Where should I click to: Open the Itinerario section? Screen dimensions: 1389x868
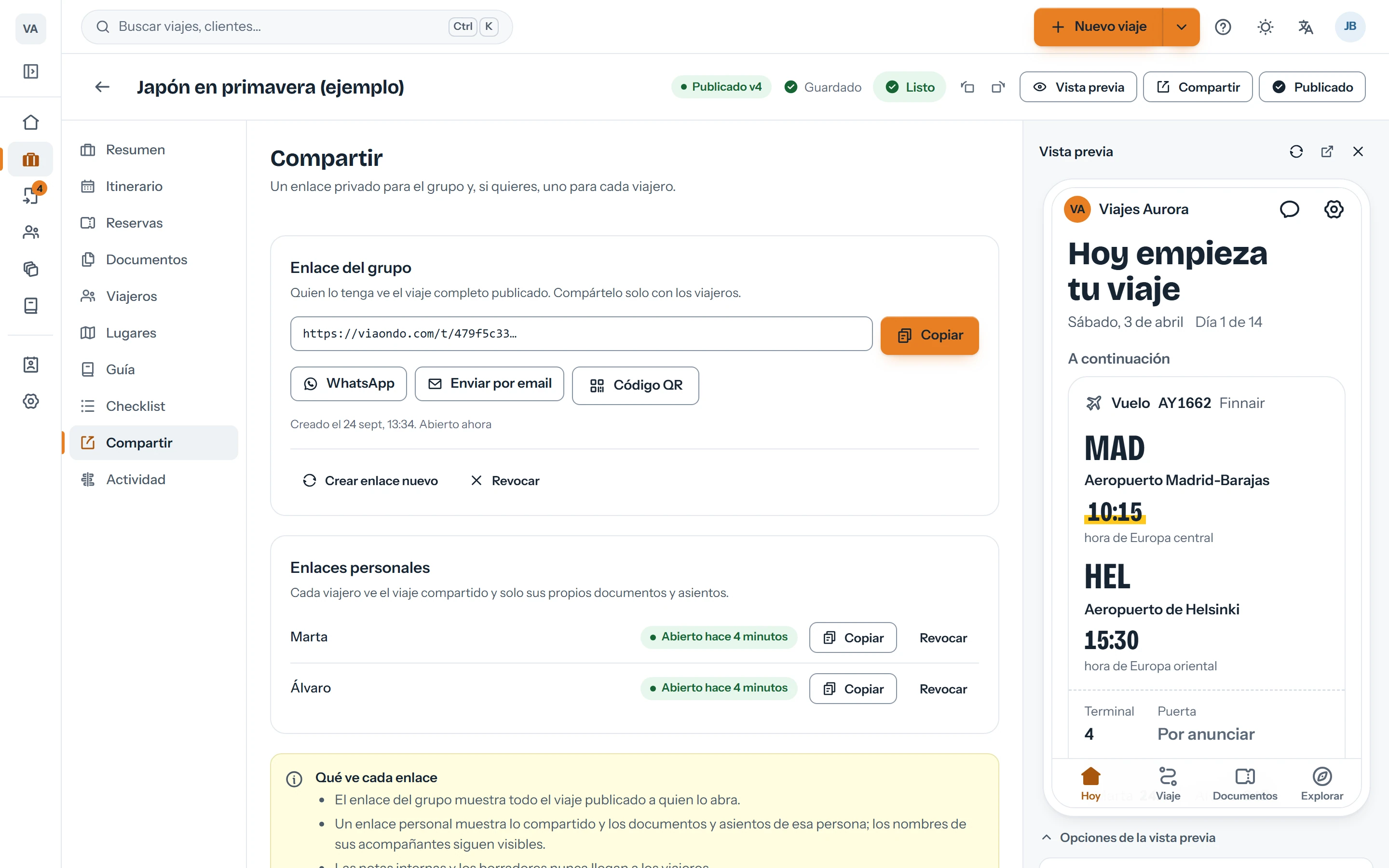(154, 187)
